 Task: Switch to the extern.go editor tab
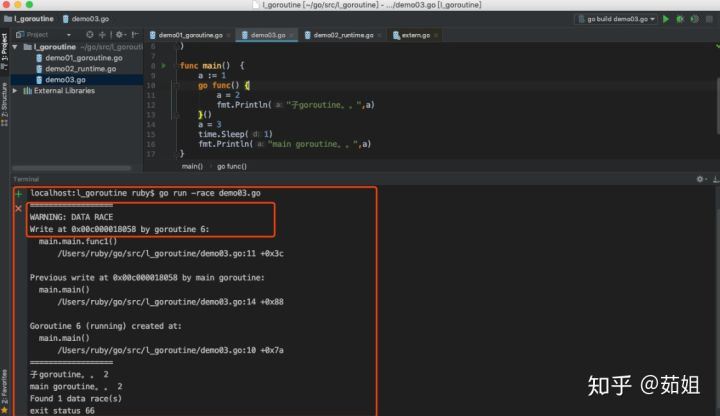click(411, 35)
